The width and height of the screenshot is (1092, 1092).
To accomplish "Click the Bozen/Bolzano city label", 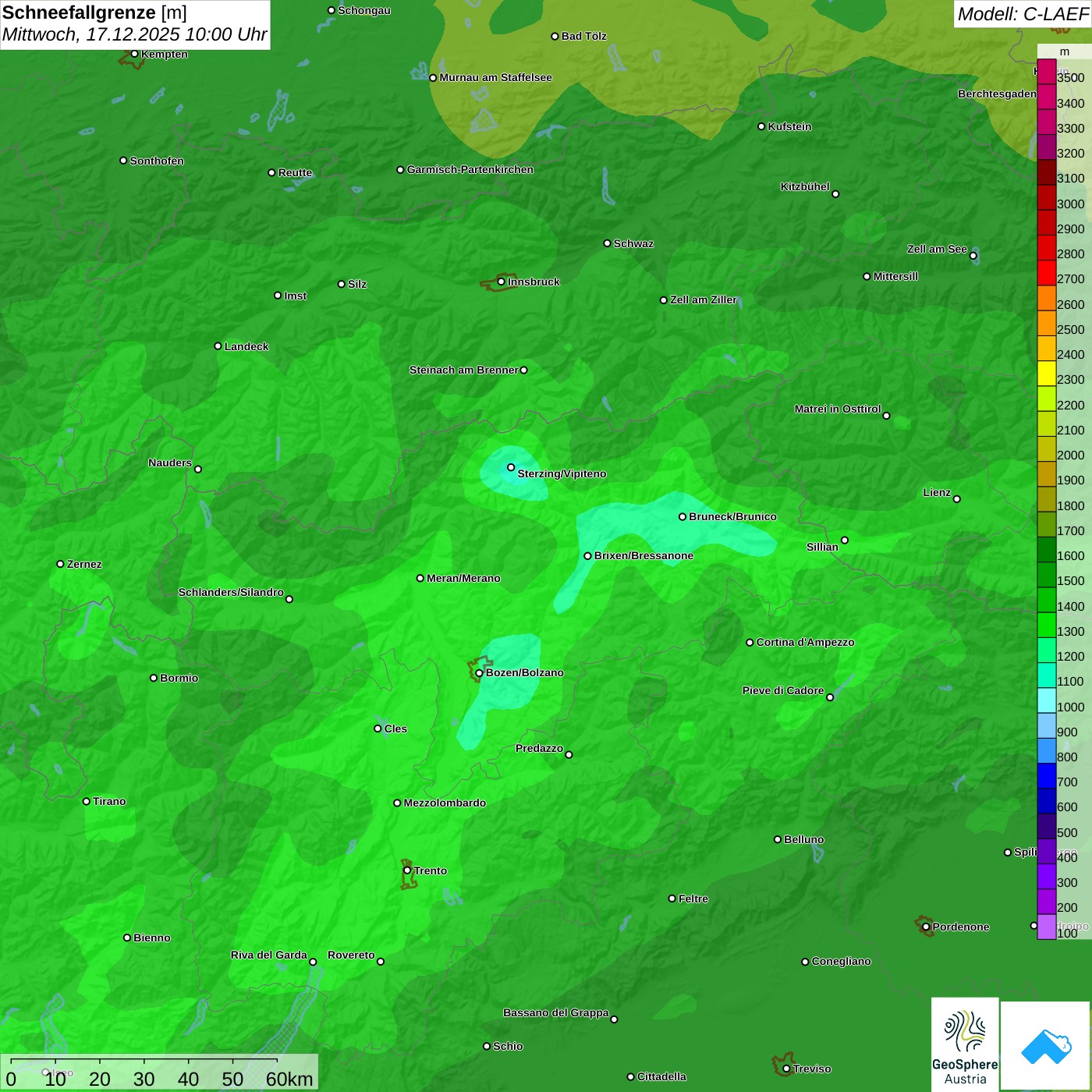I will 525,672.
